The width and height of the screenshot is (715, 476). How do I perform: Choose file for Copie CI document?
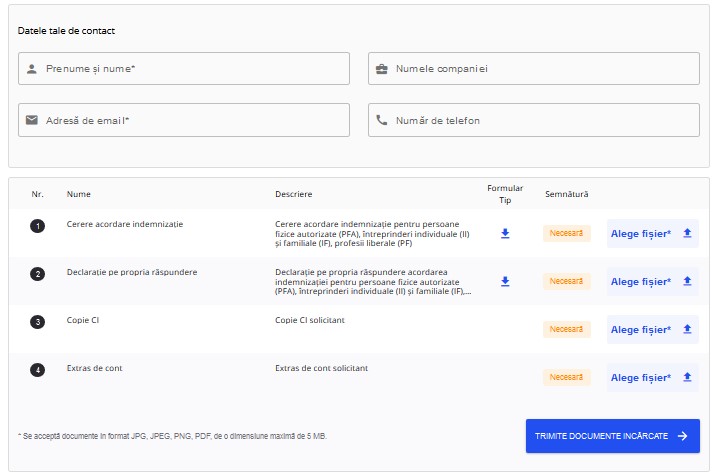pyautogui.click(x=653, y=329)
